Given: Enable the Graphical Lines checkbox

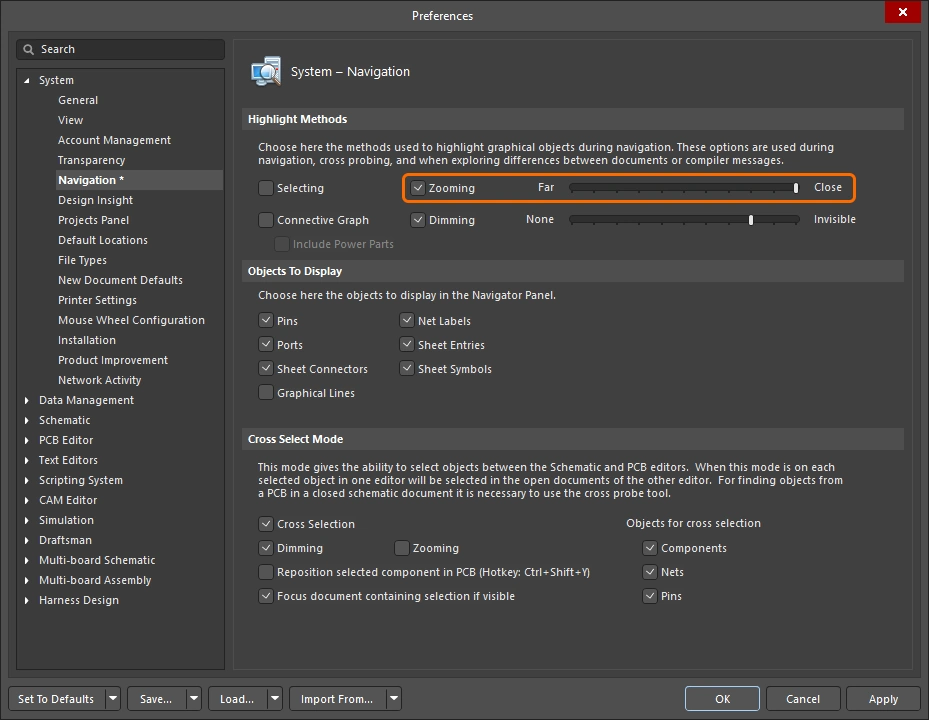Looking at the screenshot, I should tap(266, 393).
